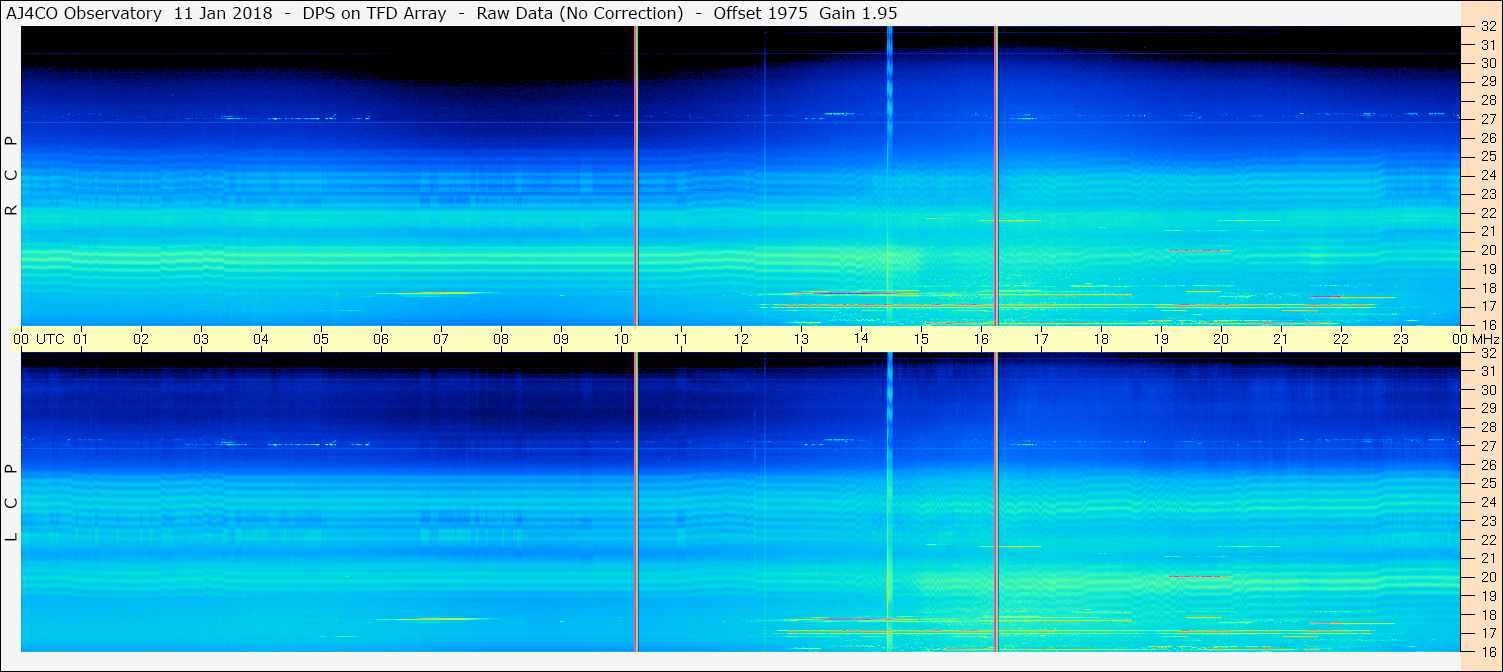Select the 19 hour label on time axis

(1161, 339)
